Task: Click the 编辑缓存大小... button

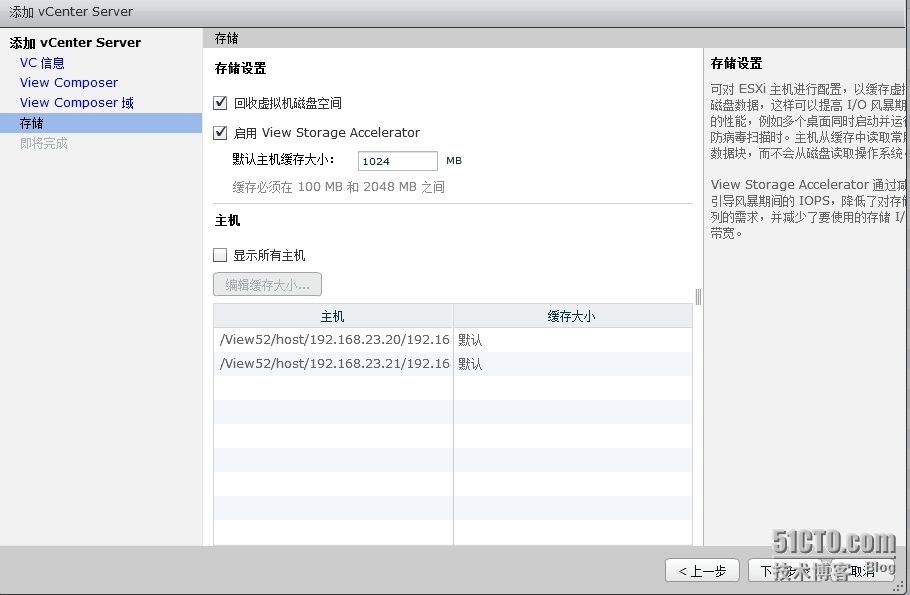Action: click(x=267, y=284)
